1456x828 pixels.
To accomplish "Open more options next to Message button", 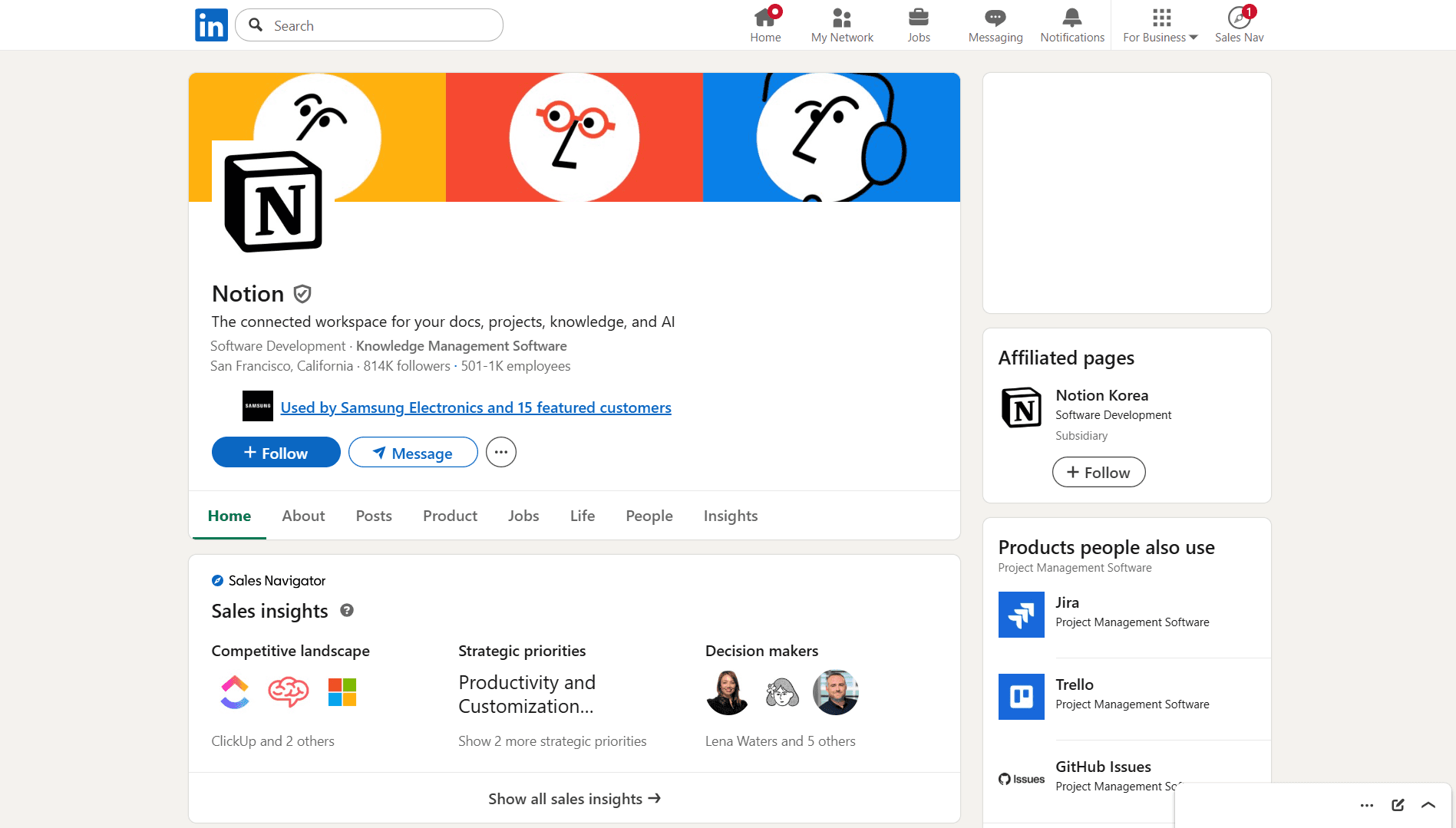I will click(500, 452).
